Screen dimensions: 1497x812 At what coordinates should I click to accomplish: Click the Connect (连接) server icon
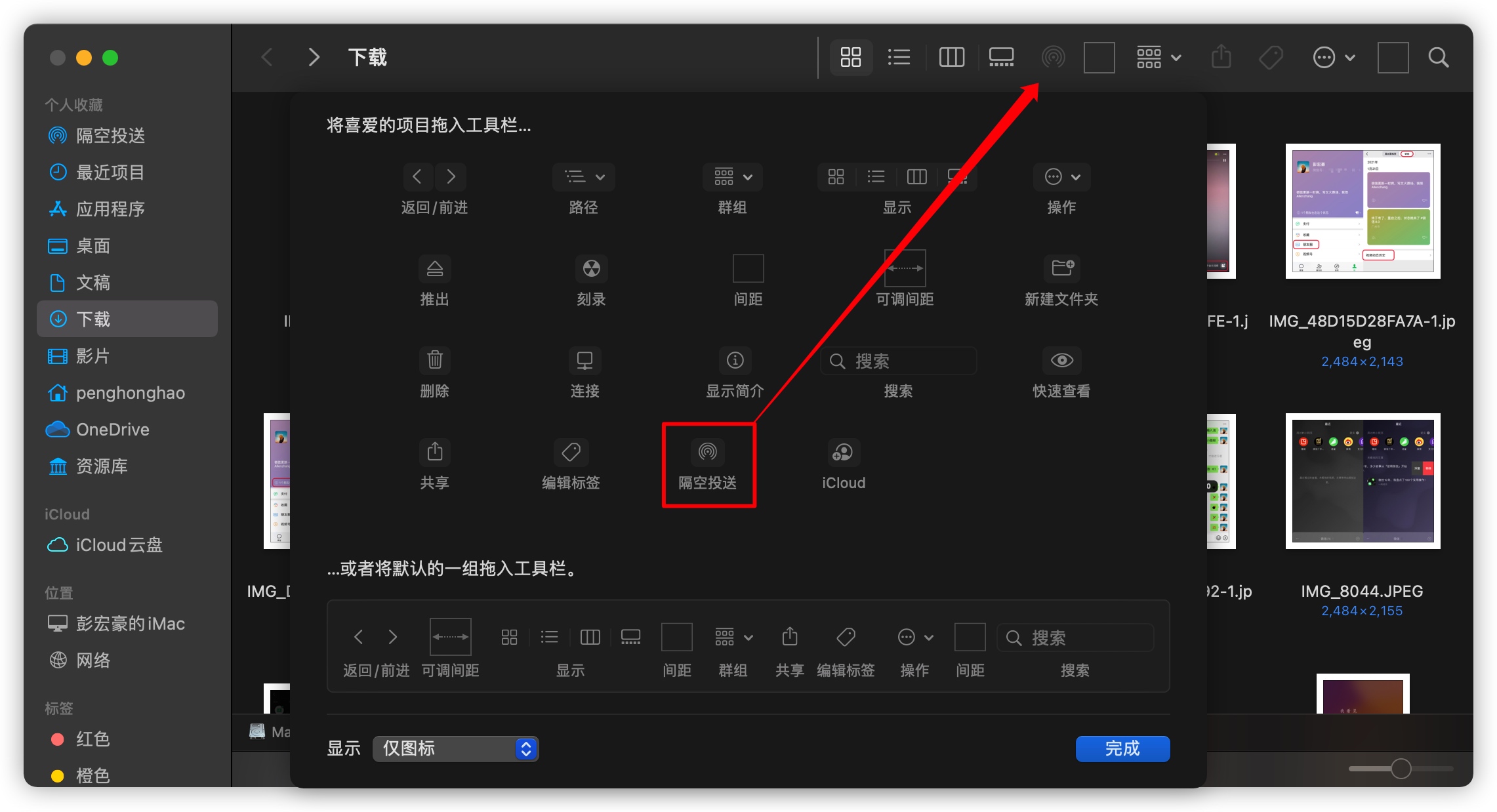click(x=584, y=360)
